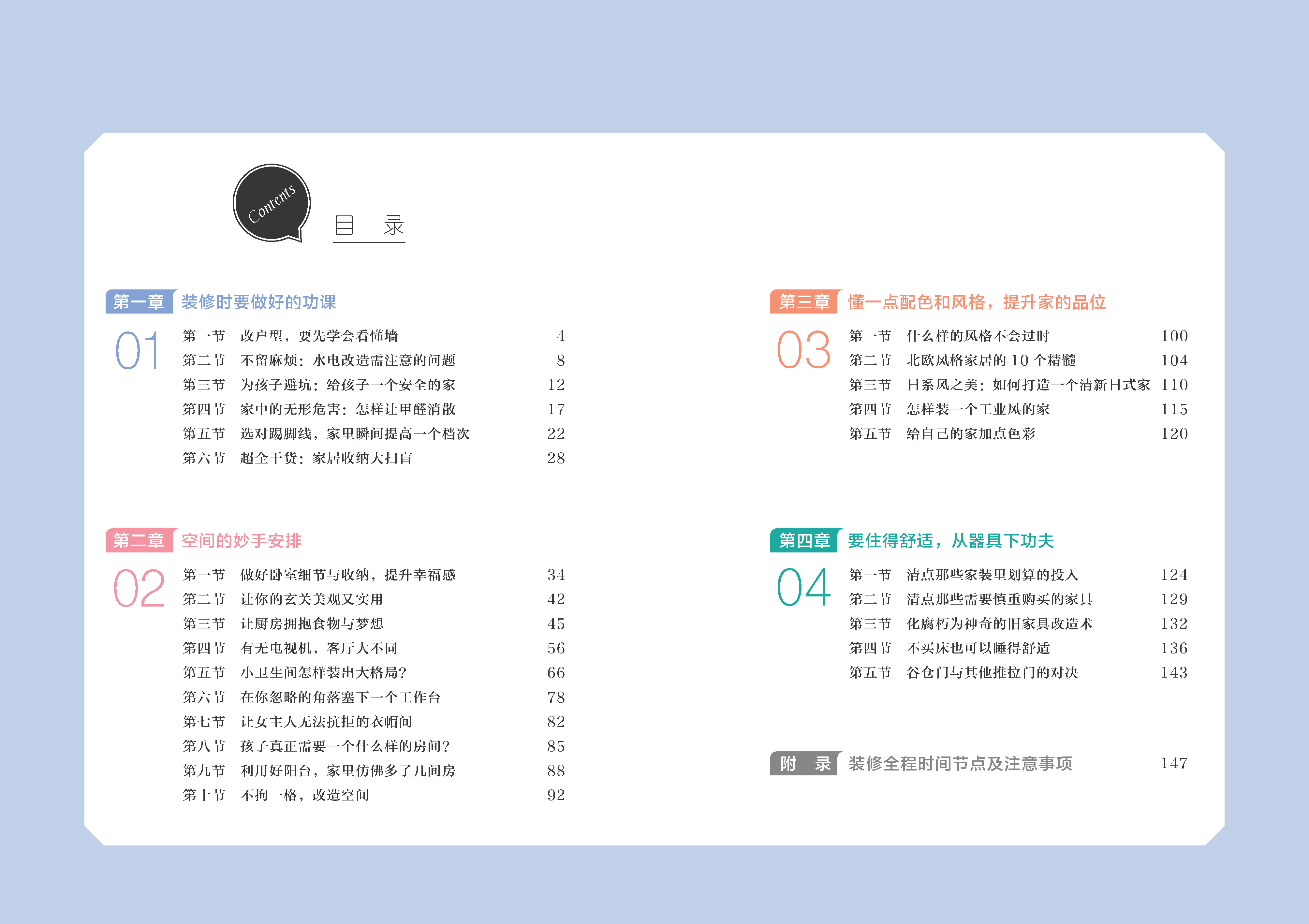Select the 第二章 pink chapter tab
This screenshot has height=924, width=1309.
[x=139, y=540]
